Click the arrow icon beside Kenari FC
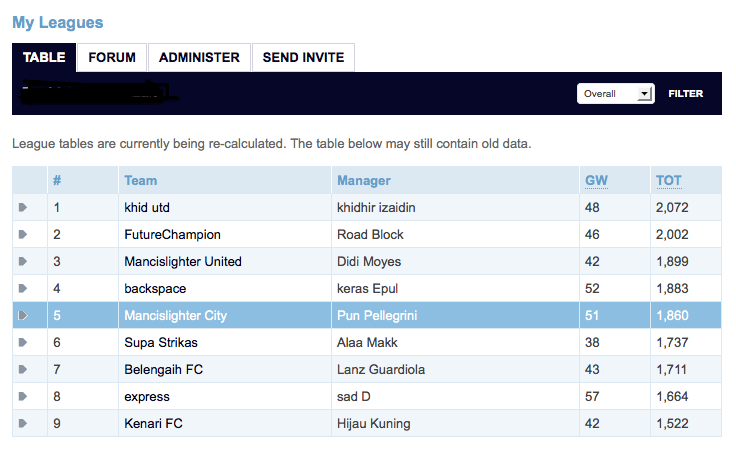736x457 pixels. (23, 423)
